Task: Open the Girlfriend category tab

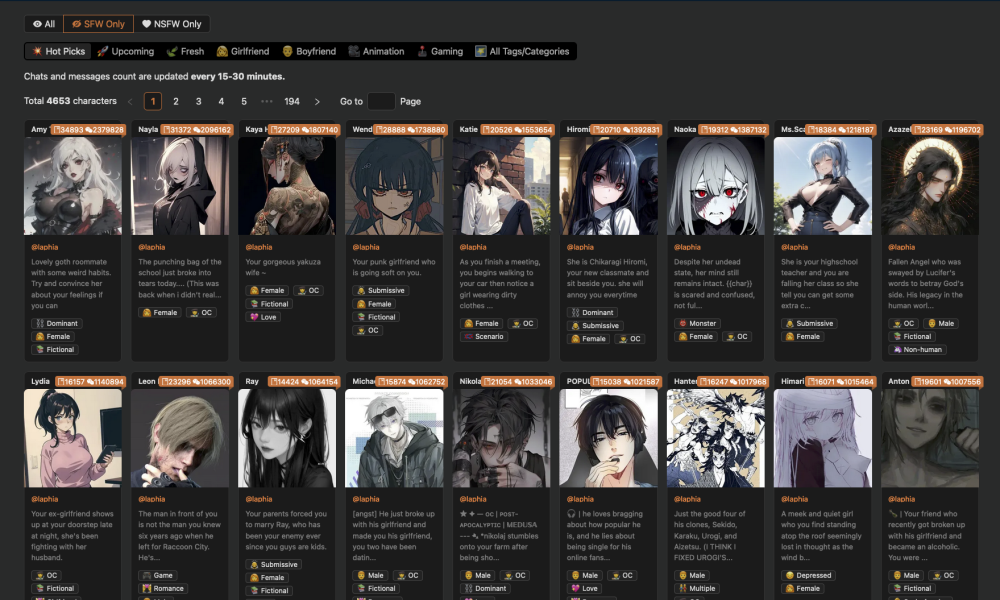Action: tap(243, 52)
